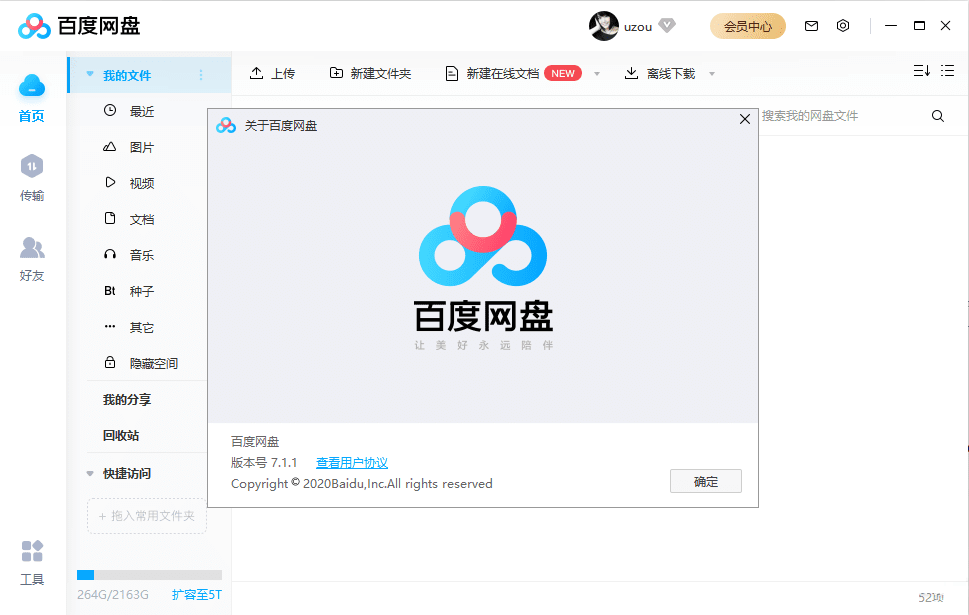Open dropdown arrow beside 离线下载
969x615 pixels.
pos(712,74)
